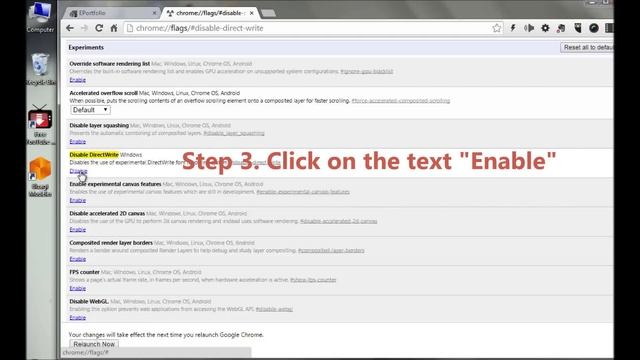Click #disable-webgl anchor link

coord(274,309)
